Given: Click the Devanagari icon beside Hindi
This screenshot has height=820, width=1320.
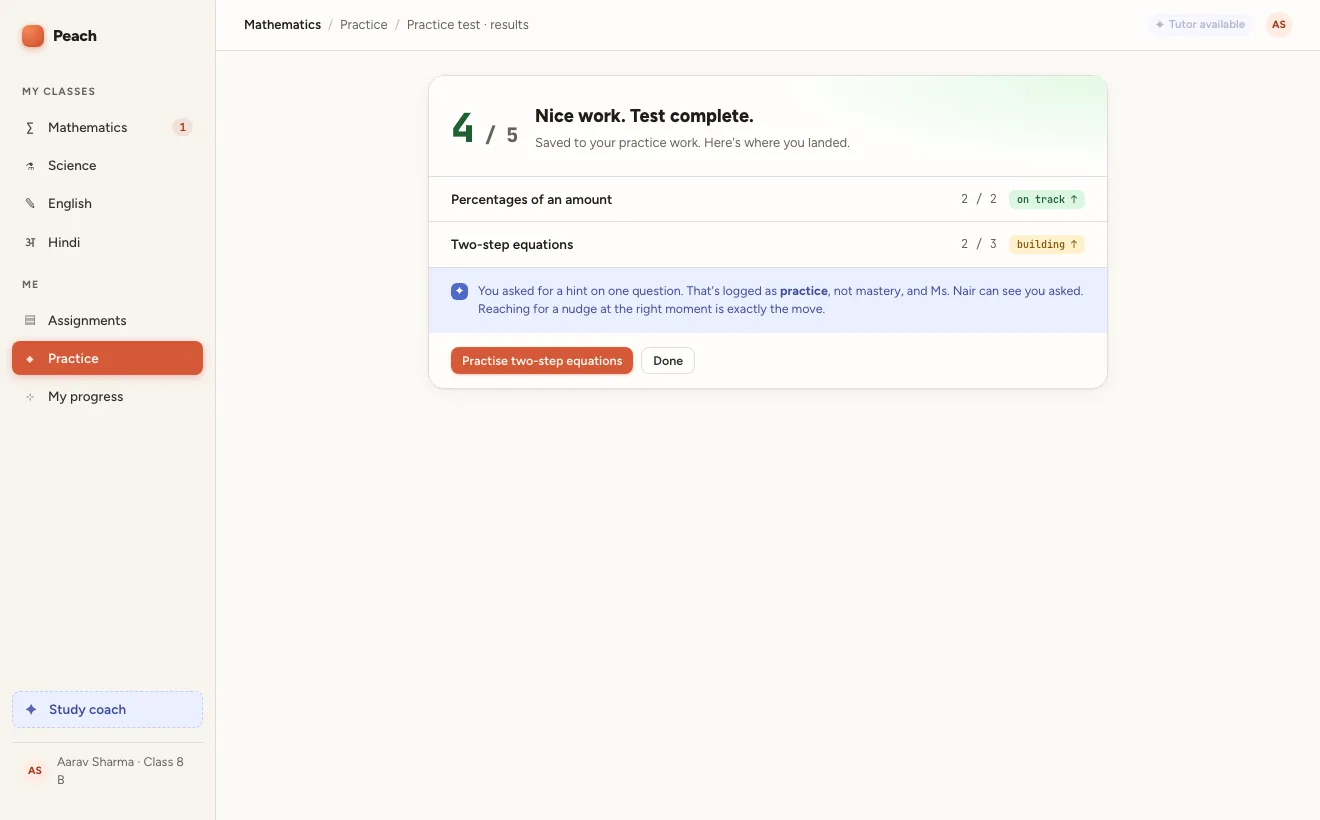Looking at the screenshot, I should 30,243.
